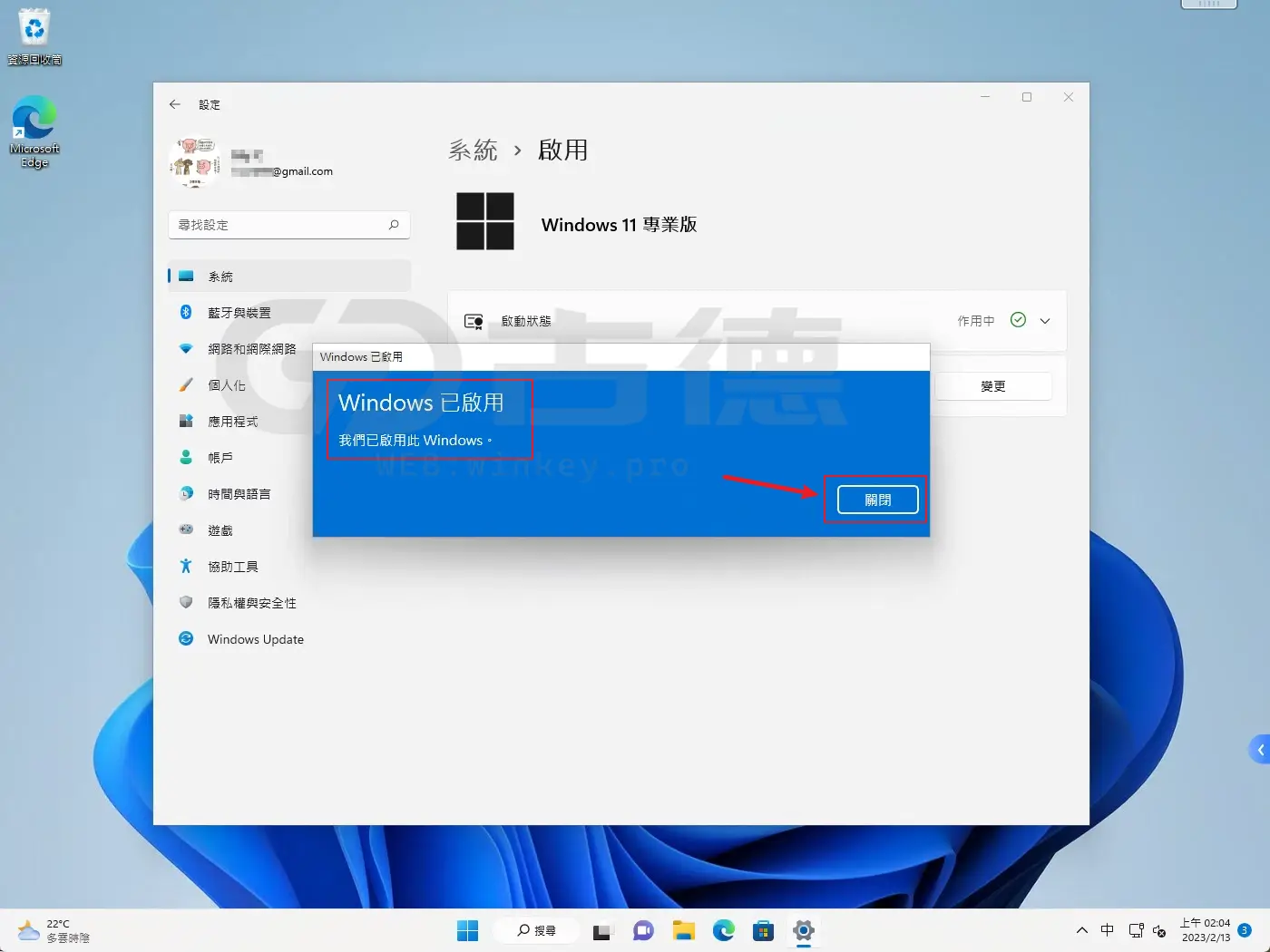This screenshot has width=1270, height=952.
Task: Click the 時間與語言 clock icon
Action: (186, 494)
